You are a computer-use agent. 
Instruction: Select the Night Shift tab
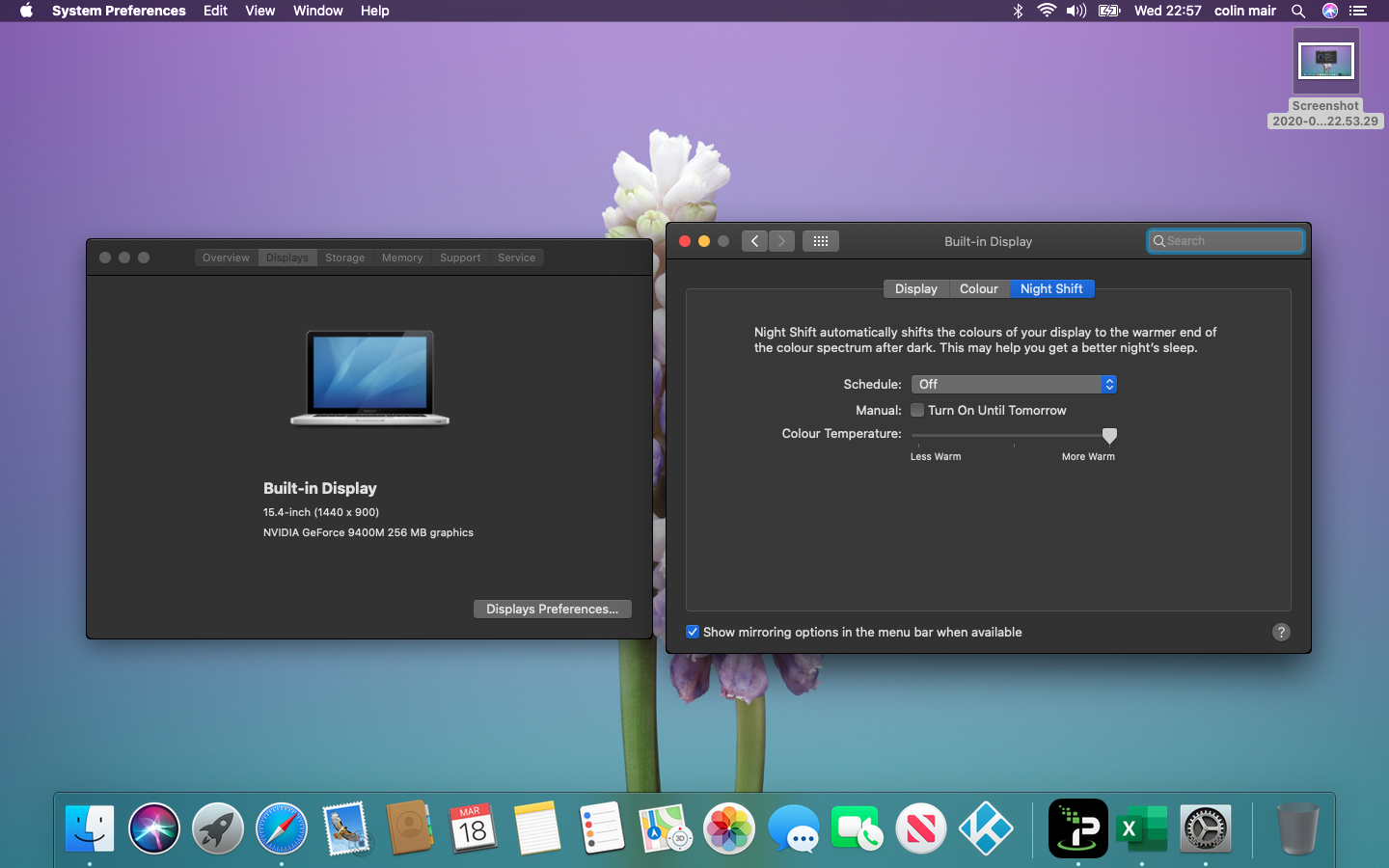(1051, 288)
